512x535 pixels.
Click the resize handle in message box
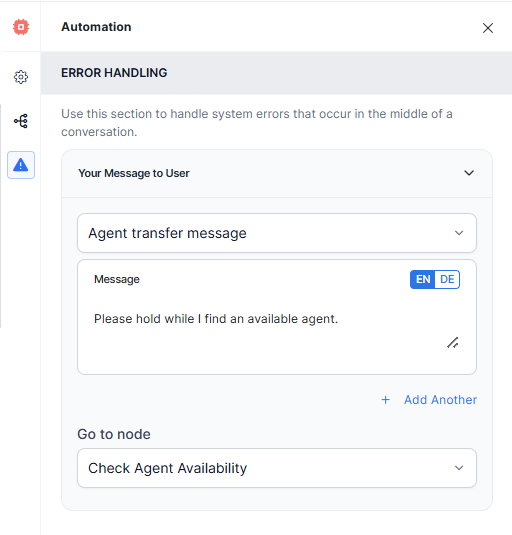tap(453, 343)
